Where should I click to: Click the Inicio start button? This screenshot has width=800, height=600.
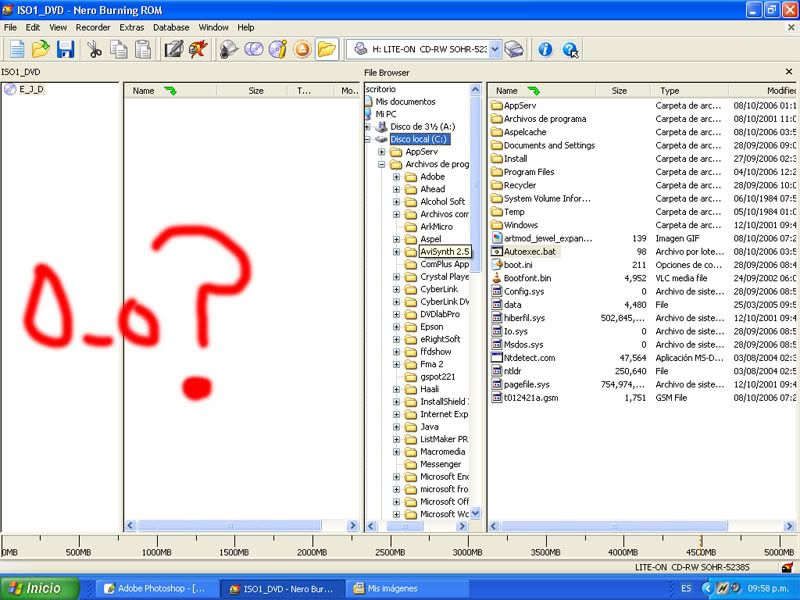pos(40,588)
